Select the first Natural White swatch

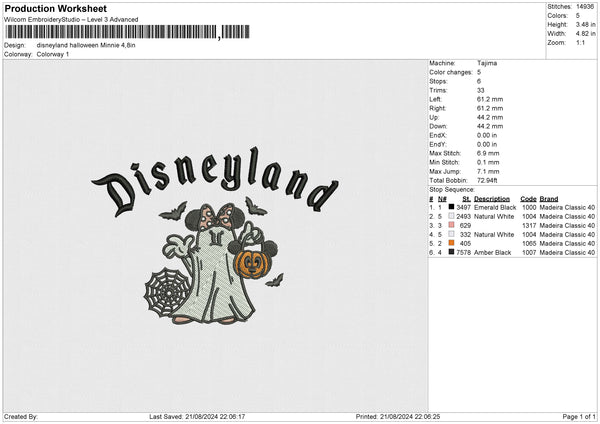click(x=451, y=216)
